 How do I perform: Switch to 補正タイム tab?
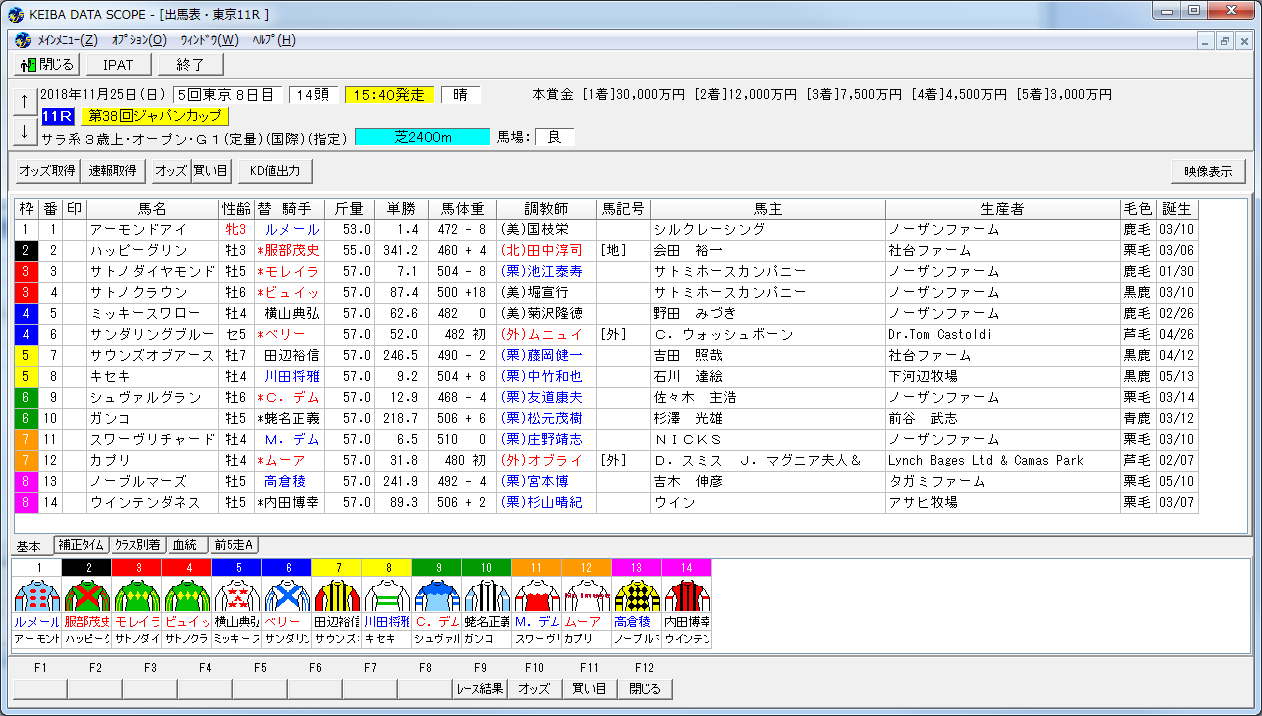[80, 545]
